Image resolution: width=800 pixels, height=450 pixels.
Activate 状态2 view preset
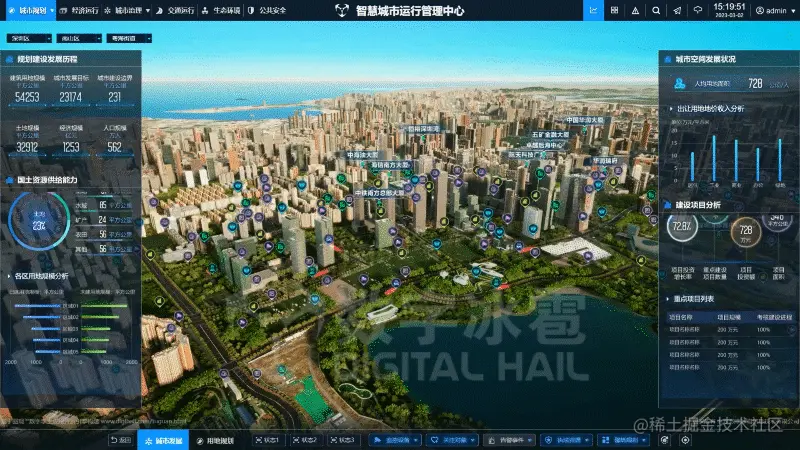[305, 440]
